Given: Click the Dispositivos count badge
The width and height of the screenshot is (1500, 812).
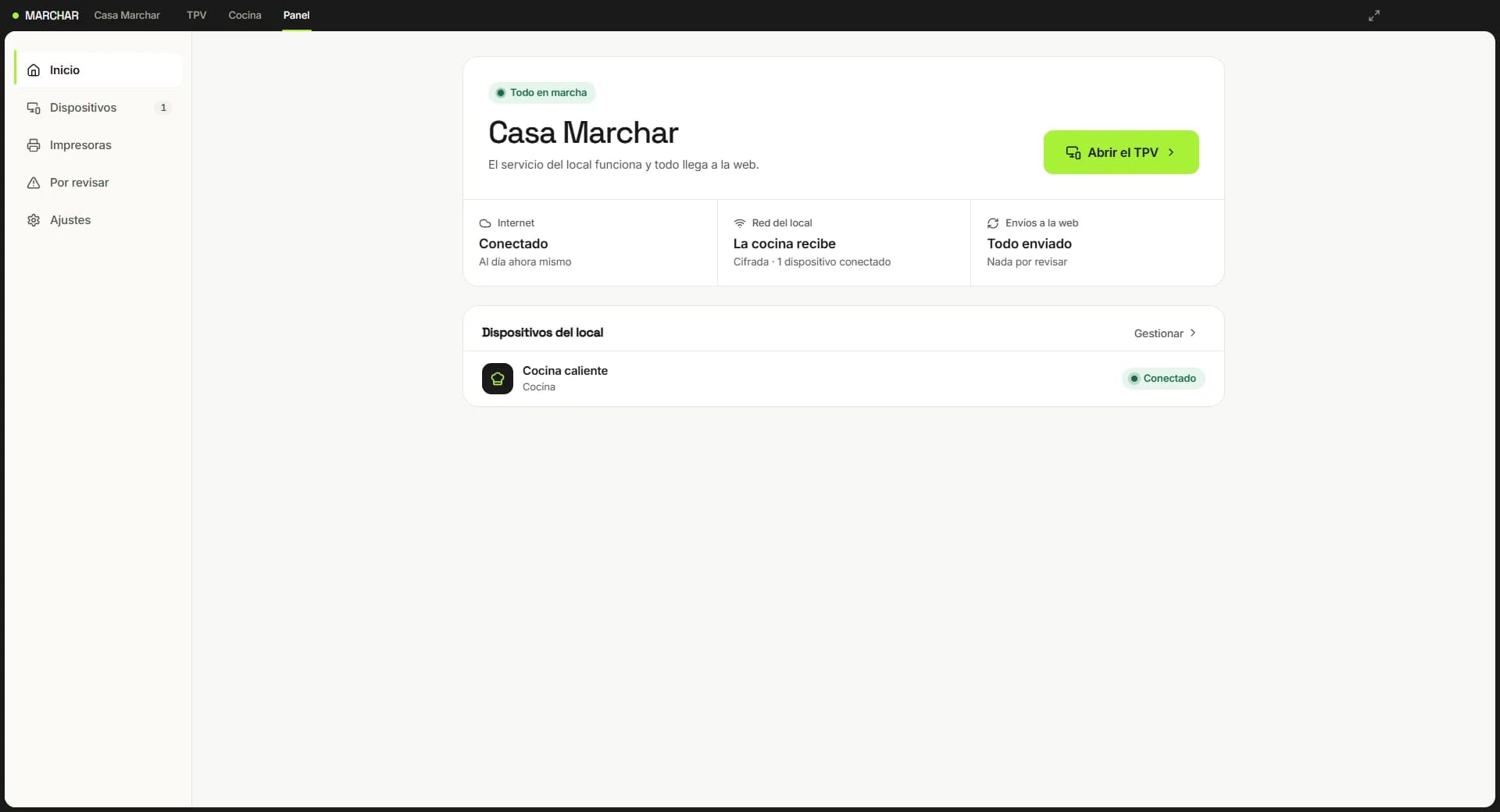Looking at the screenshot, I should (163, 108).
